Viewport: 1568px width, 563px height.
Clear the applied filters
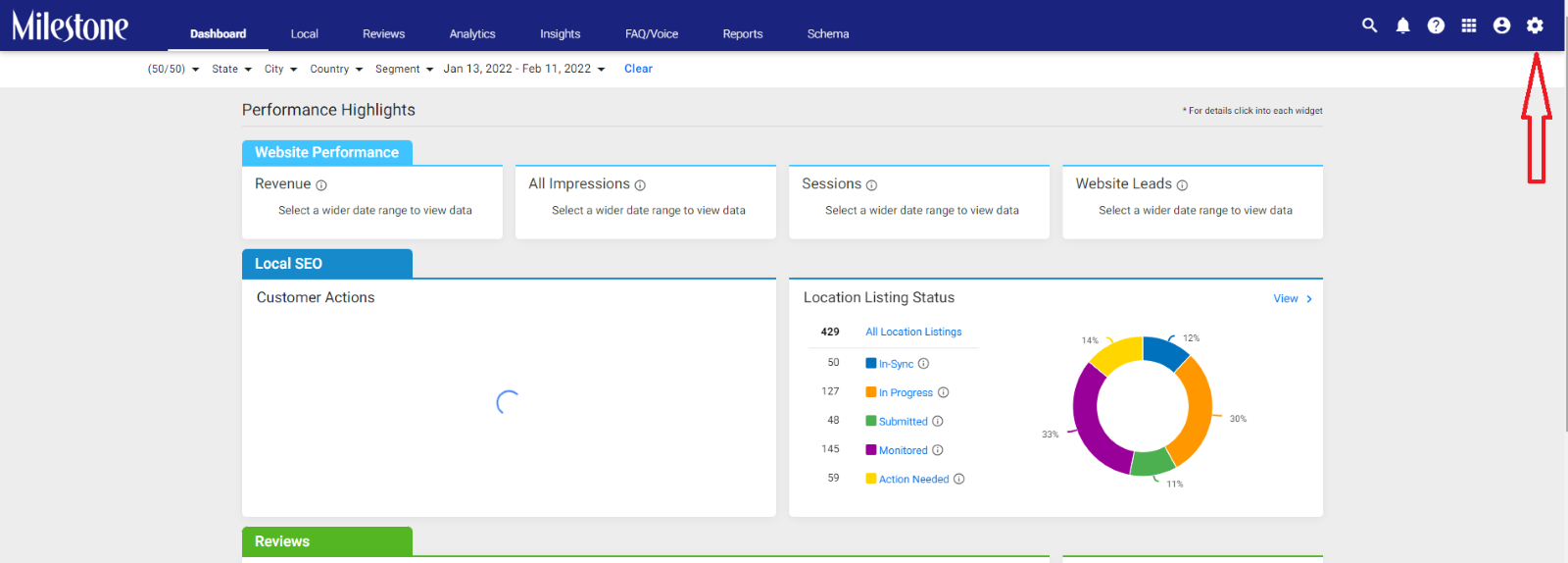coord(638,69)
